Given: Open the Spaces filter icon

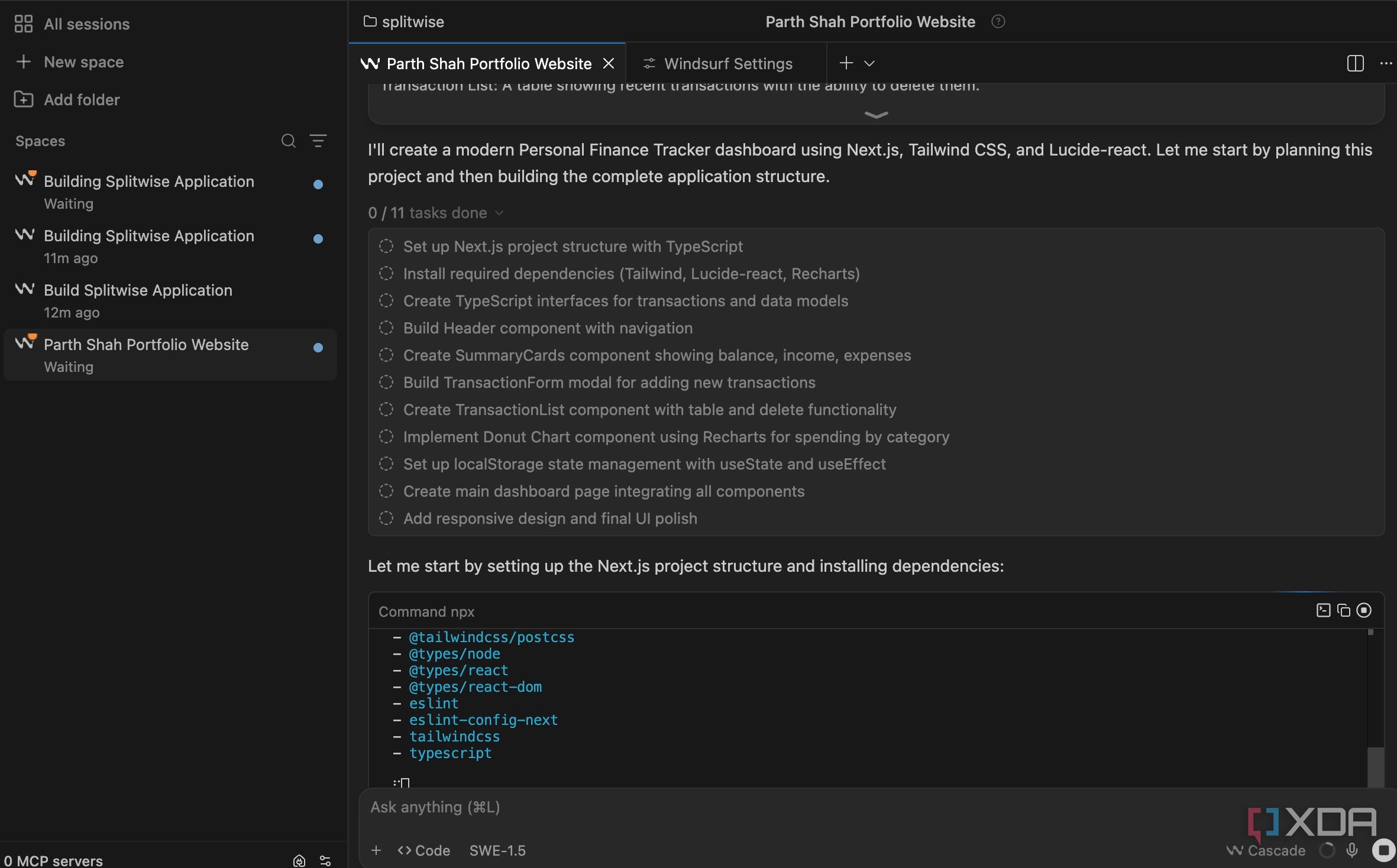Looking at the screenshot, I should pyautogui.click(x=318, y=141).
